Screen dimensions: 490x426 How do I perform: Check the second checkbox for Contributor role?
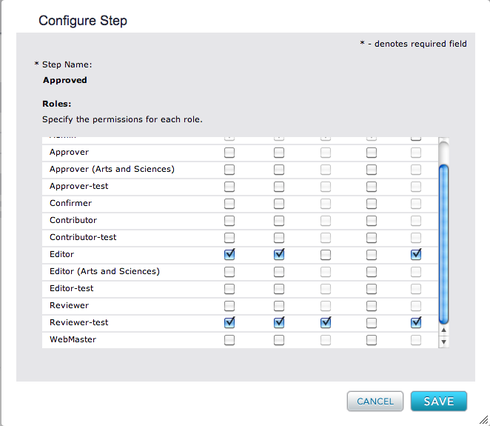click(279, 221)
